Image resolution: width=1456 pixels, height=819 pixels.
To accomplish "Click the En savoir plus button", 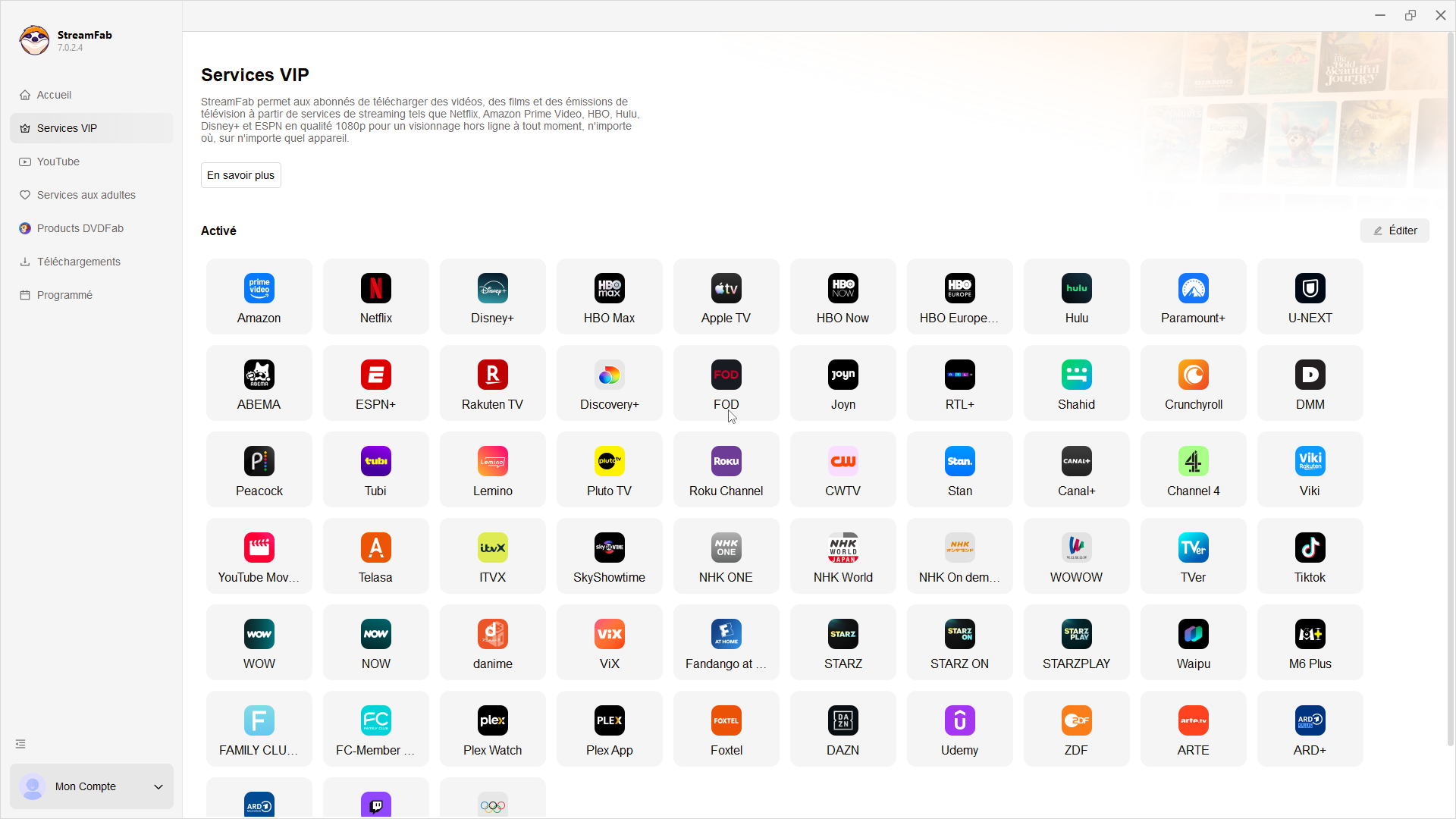I will [x=241, y=175].
